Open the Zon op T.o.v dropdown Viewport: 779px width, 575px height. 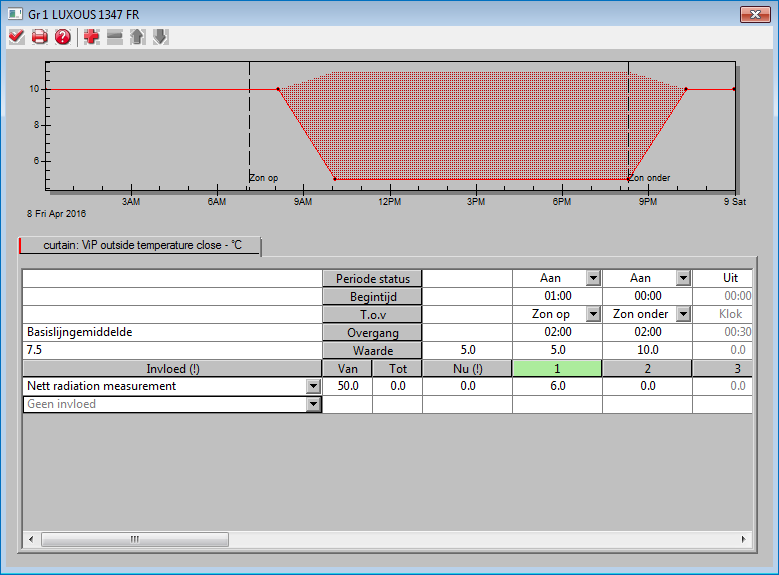593,314
